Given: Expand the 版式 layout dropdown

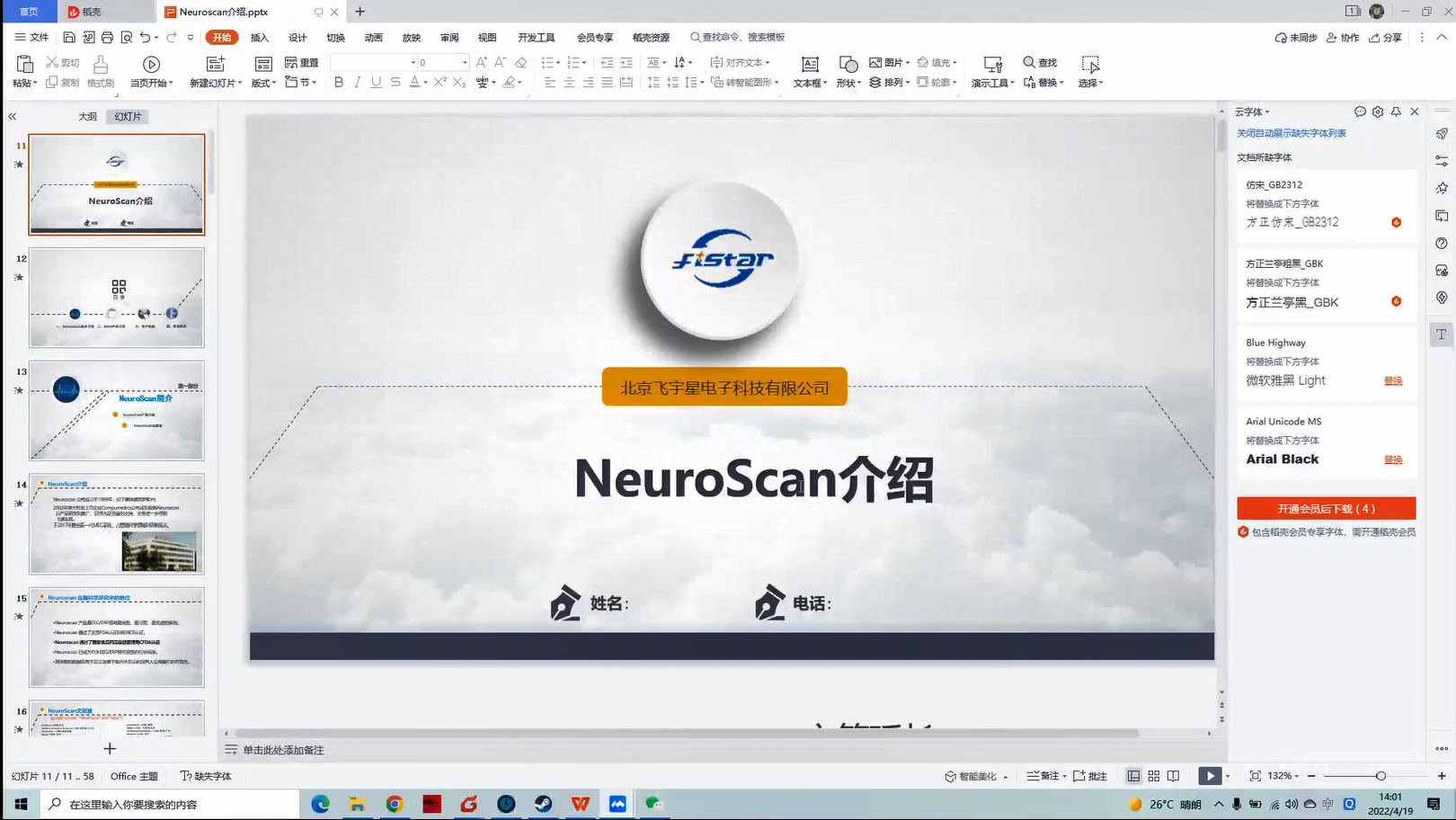Looking at the screenshot, I should tap(263, 83).
